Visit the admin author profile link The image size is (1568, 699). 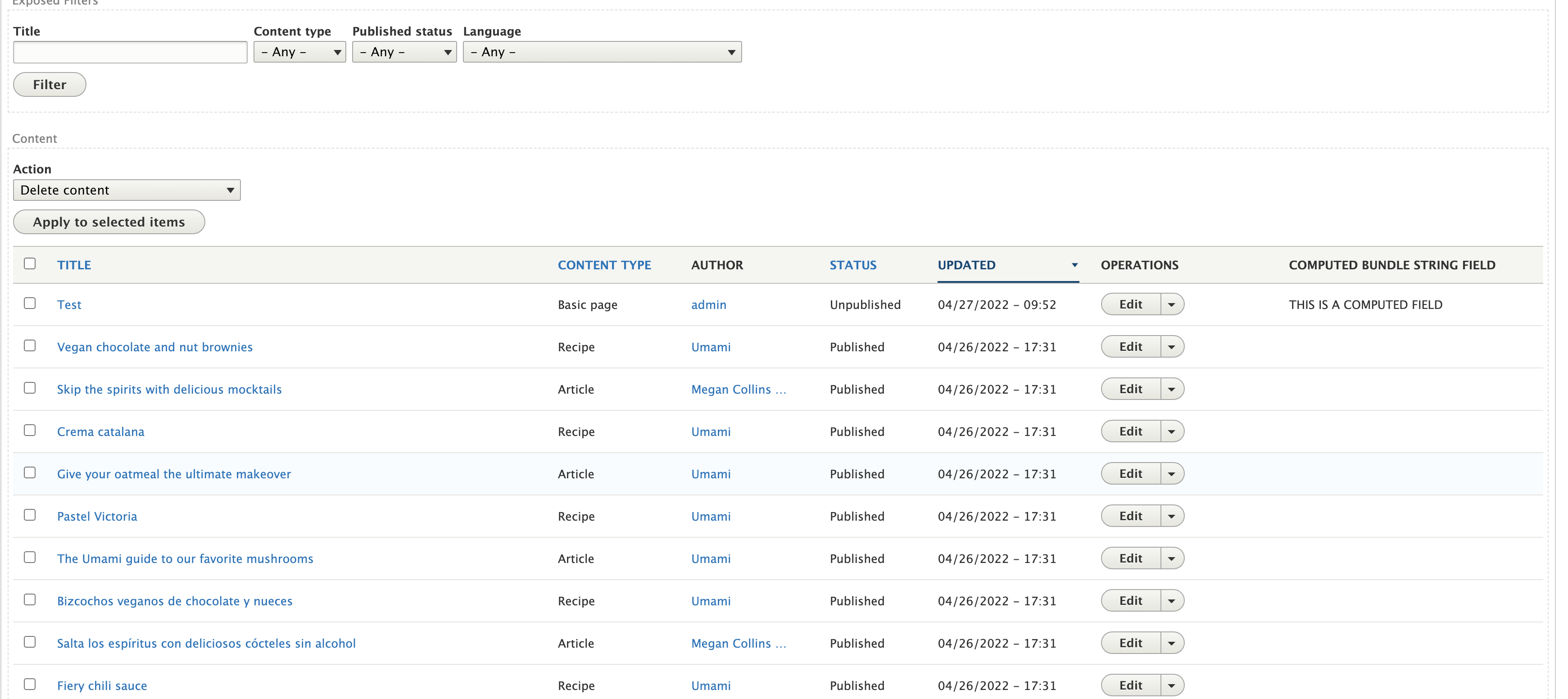pos(708,304)
